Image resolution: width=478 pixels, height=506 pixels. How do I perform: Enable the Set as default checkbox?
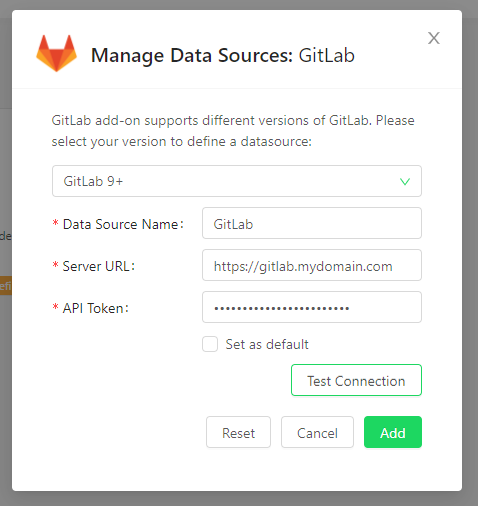(x=210, y=344)
